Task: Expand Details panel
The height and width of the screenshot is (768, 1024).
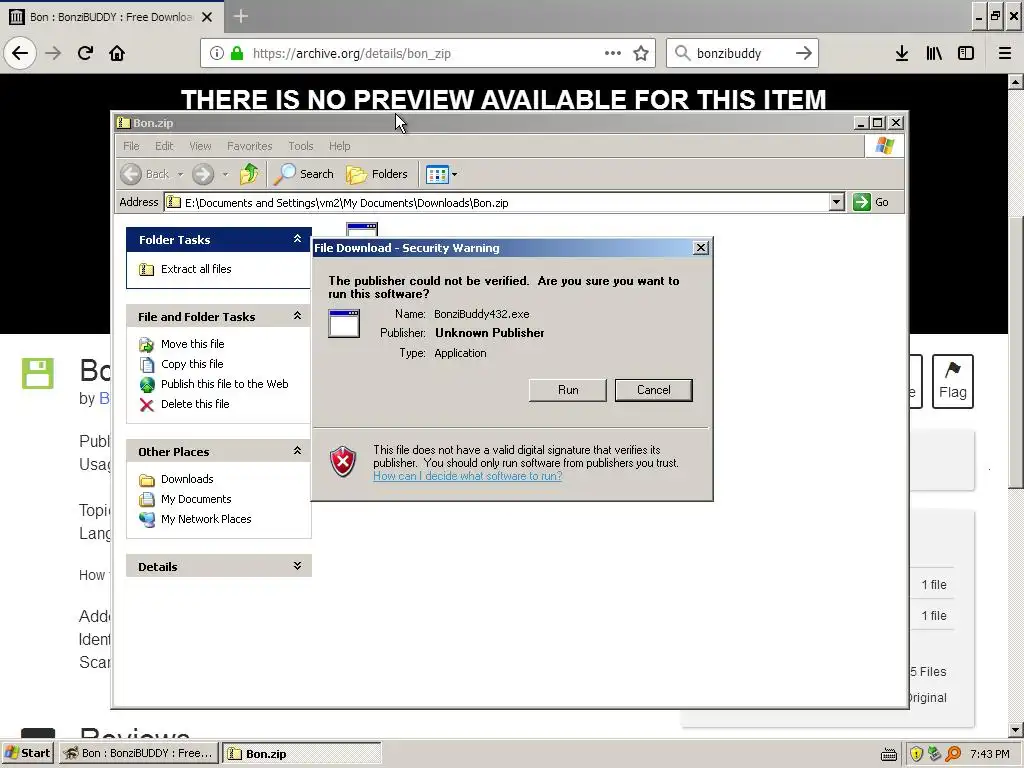Action: 297,566
